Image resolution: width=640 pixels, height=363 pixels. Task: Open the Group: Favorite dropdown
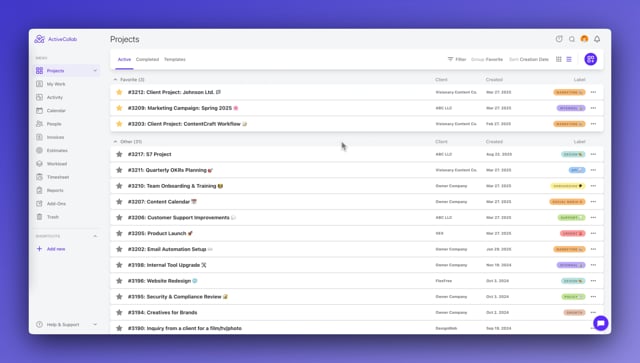click(487, 59)
